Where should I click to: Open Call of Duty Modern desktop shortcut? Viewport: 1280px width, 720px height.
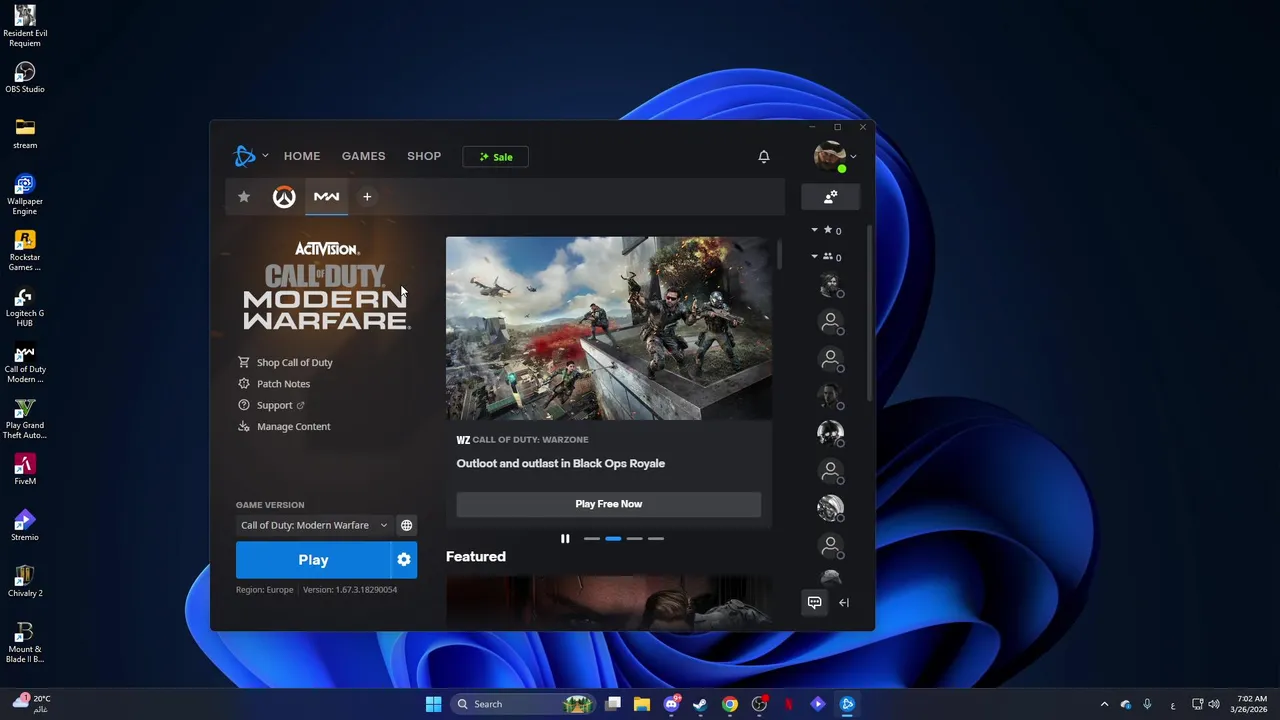point(25,362)
